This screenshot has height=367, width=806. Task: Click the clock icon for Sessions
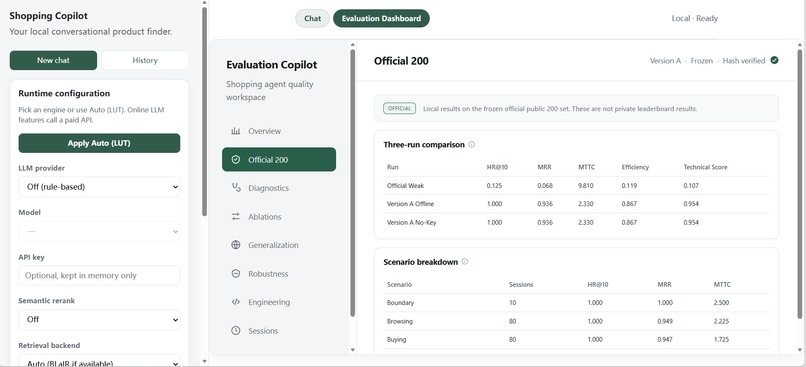(235, 331)
